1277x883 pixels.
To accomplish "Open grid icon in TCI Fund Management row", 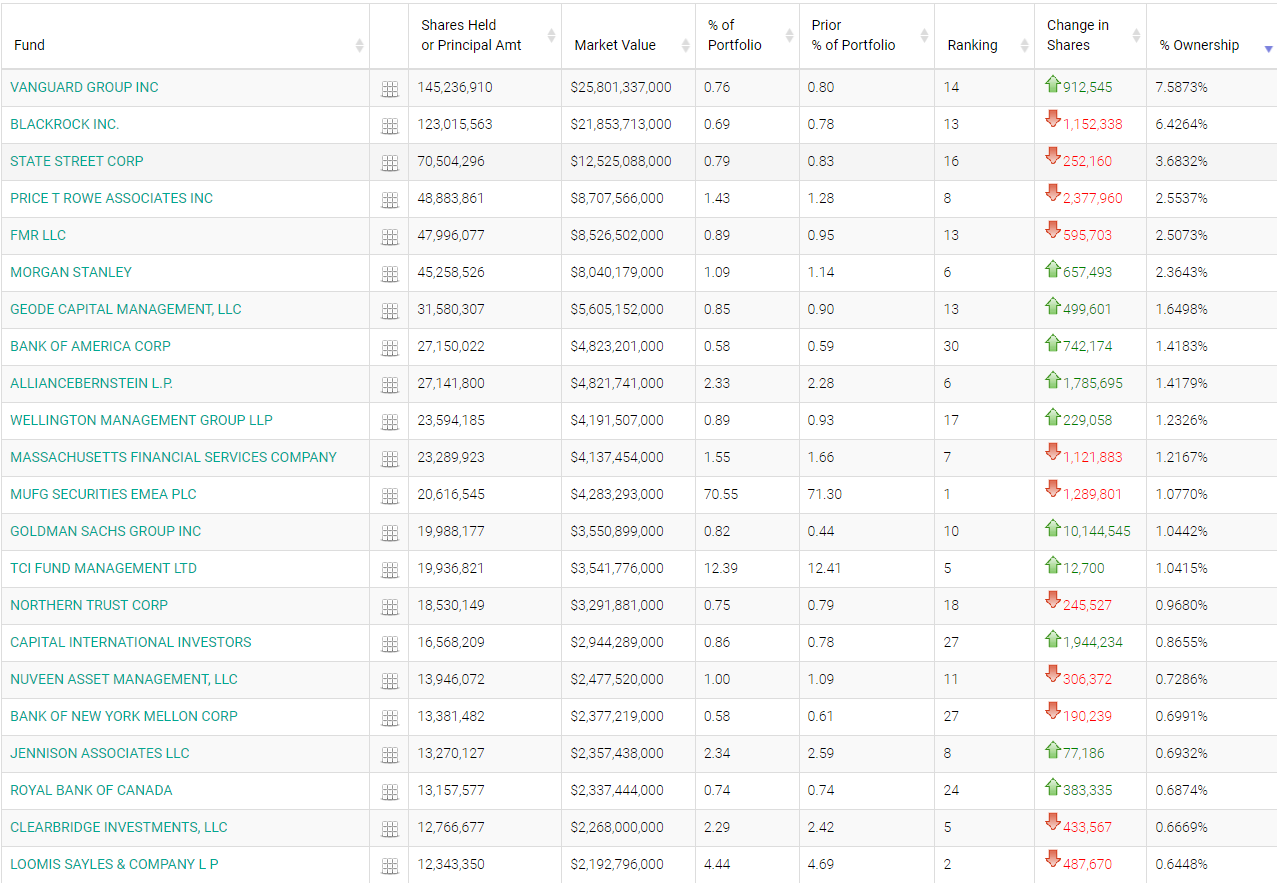I will (390, 570).
